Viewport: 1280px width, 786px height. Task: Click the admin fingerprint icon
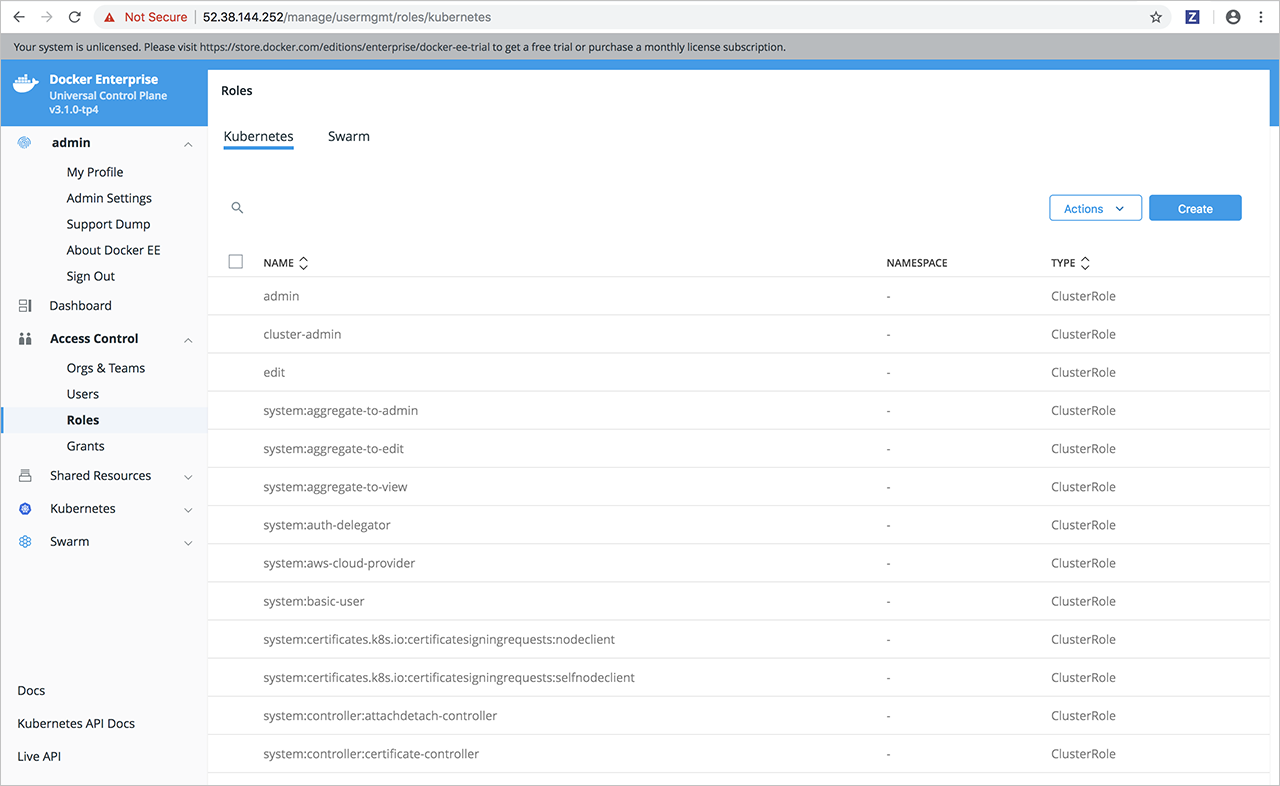[x=25, y=143]
